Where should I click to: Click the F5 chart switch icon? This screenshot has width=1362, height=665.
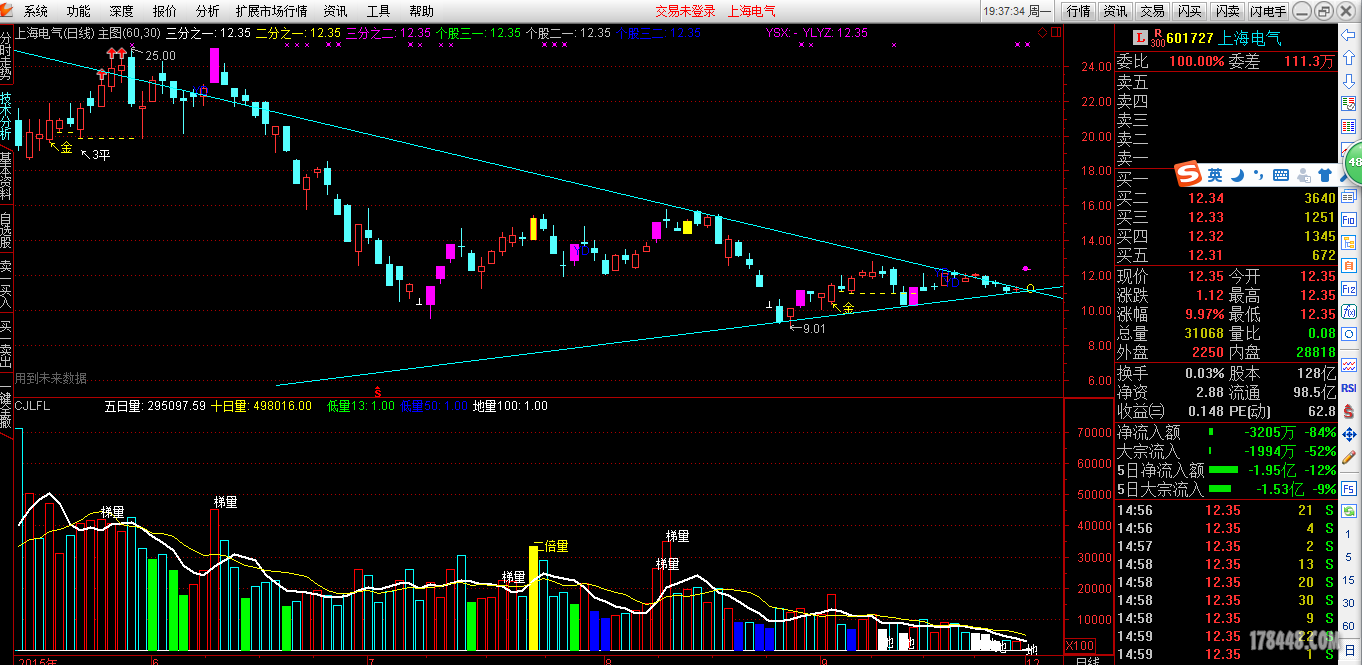tap(1349, 488)
